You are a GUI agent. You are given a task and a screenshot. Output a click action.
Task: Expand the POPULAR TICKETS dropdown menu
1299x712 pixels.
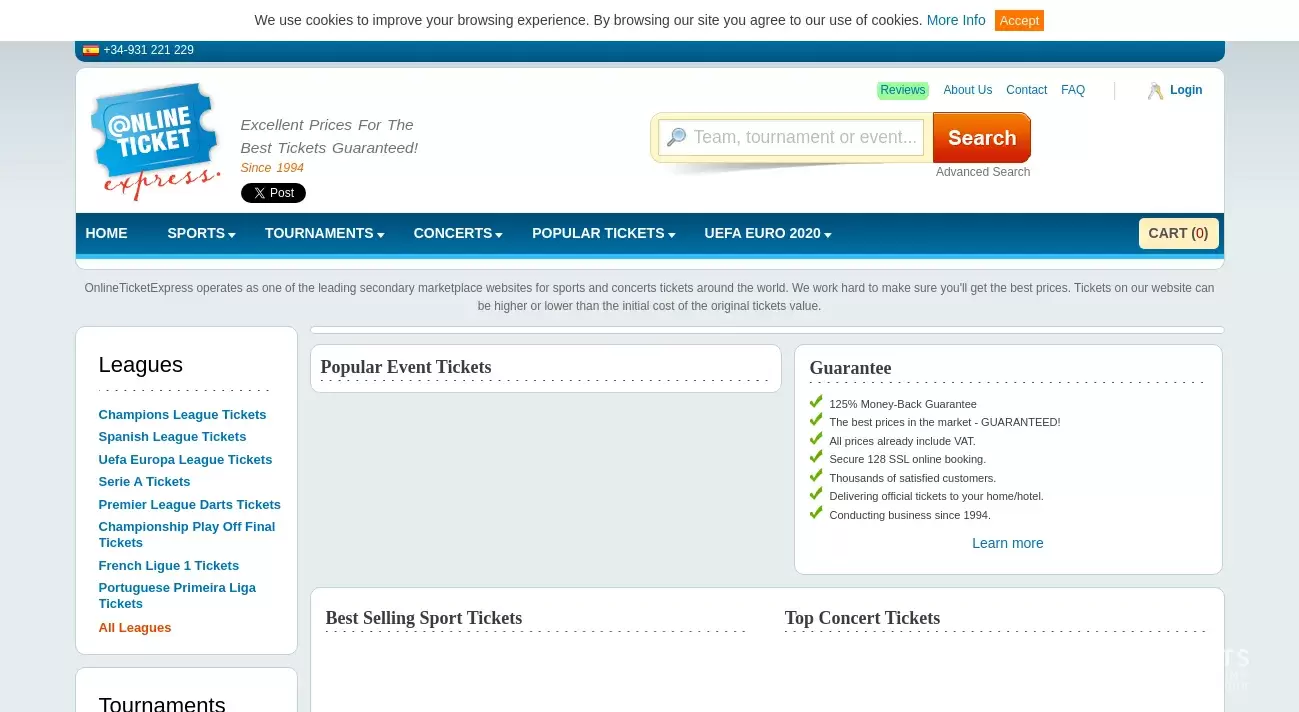(604, 233)
